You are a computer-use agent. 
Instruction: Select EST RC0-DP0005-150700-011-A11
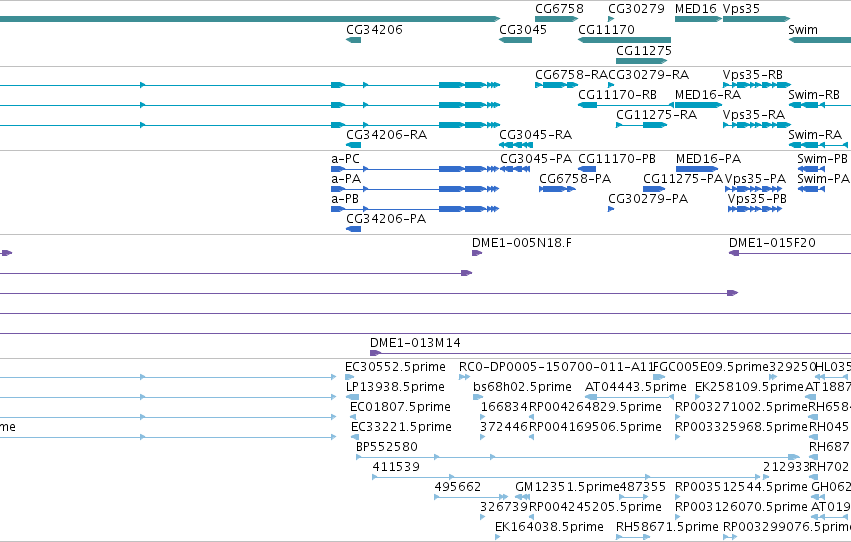tap(465, 377)
